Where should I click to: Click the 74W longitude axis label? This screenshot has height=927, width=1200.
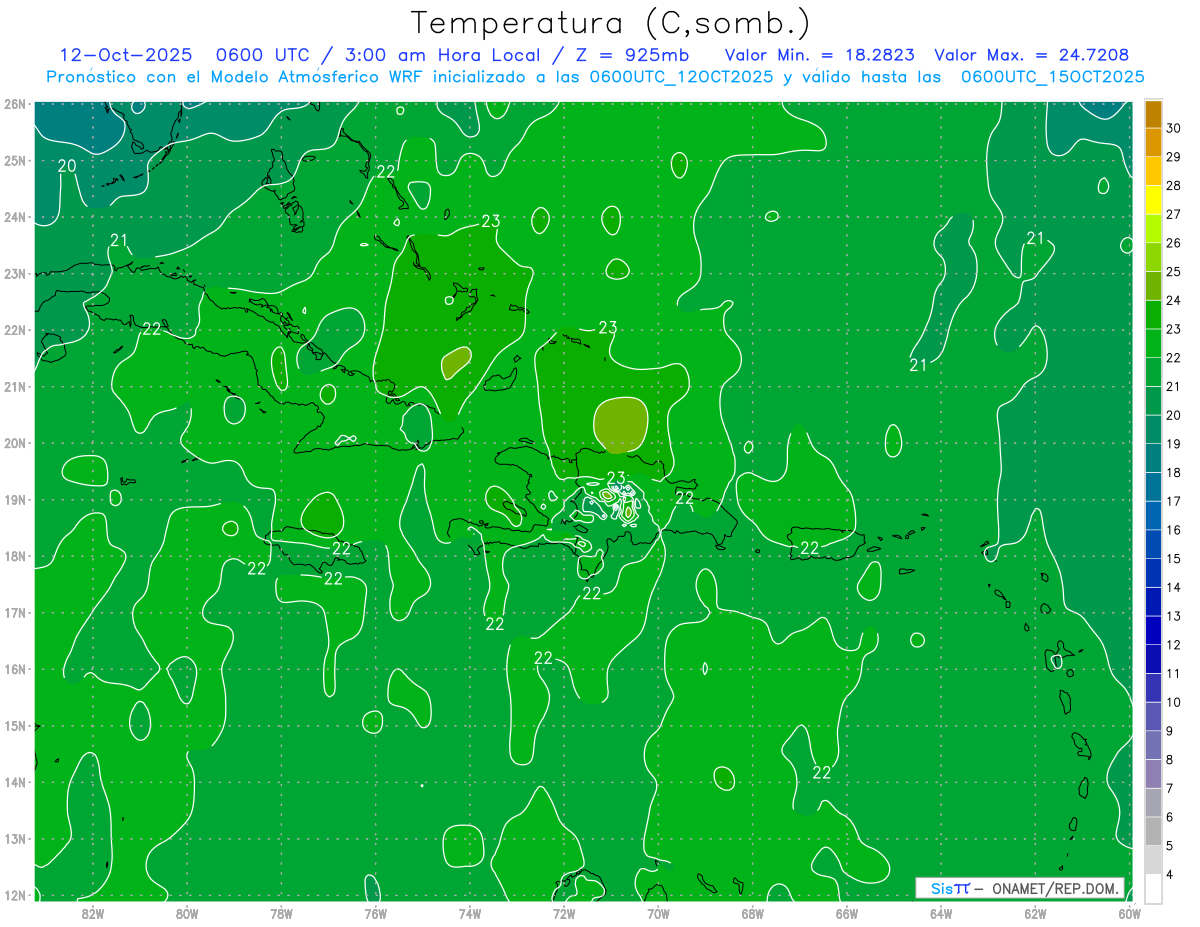tap(470, 913)
